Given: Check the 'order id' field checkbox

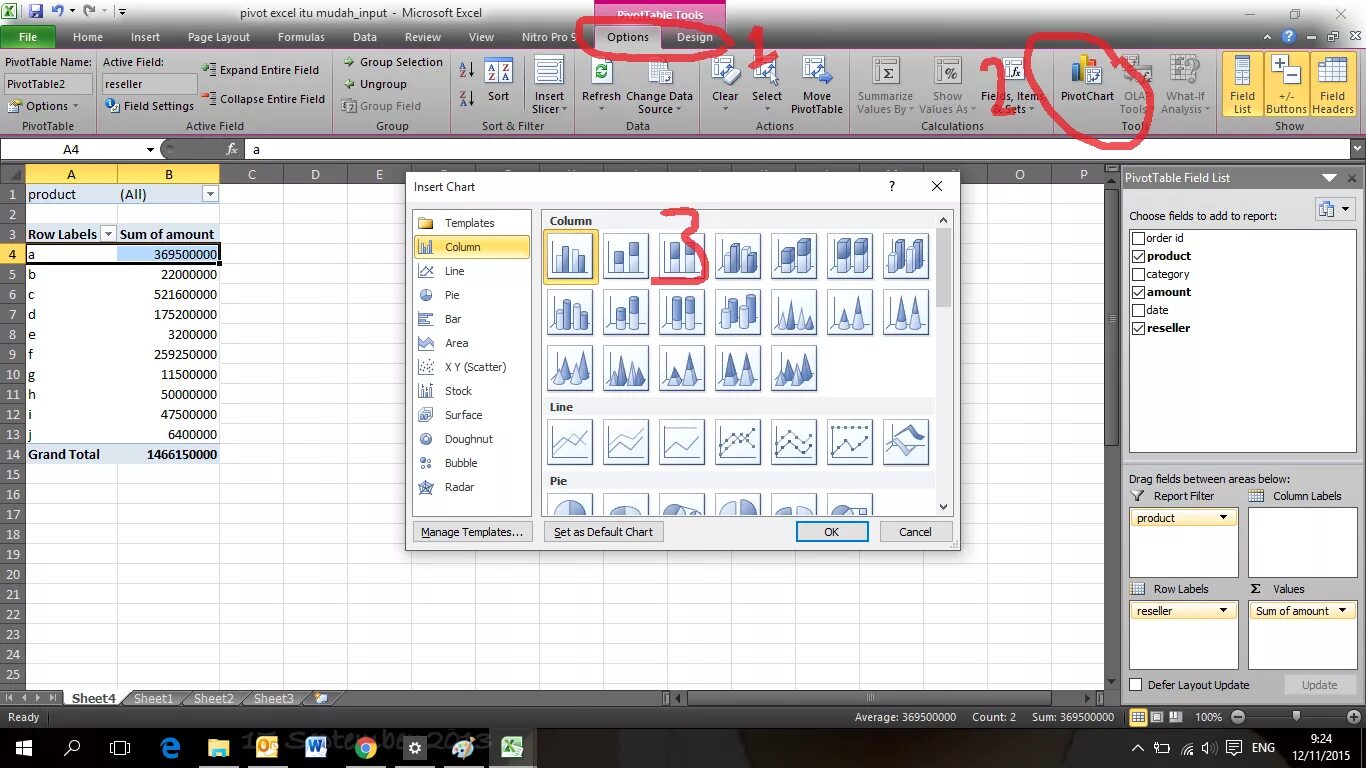Looking at the screenshot, I should (1138, 238).
